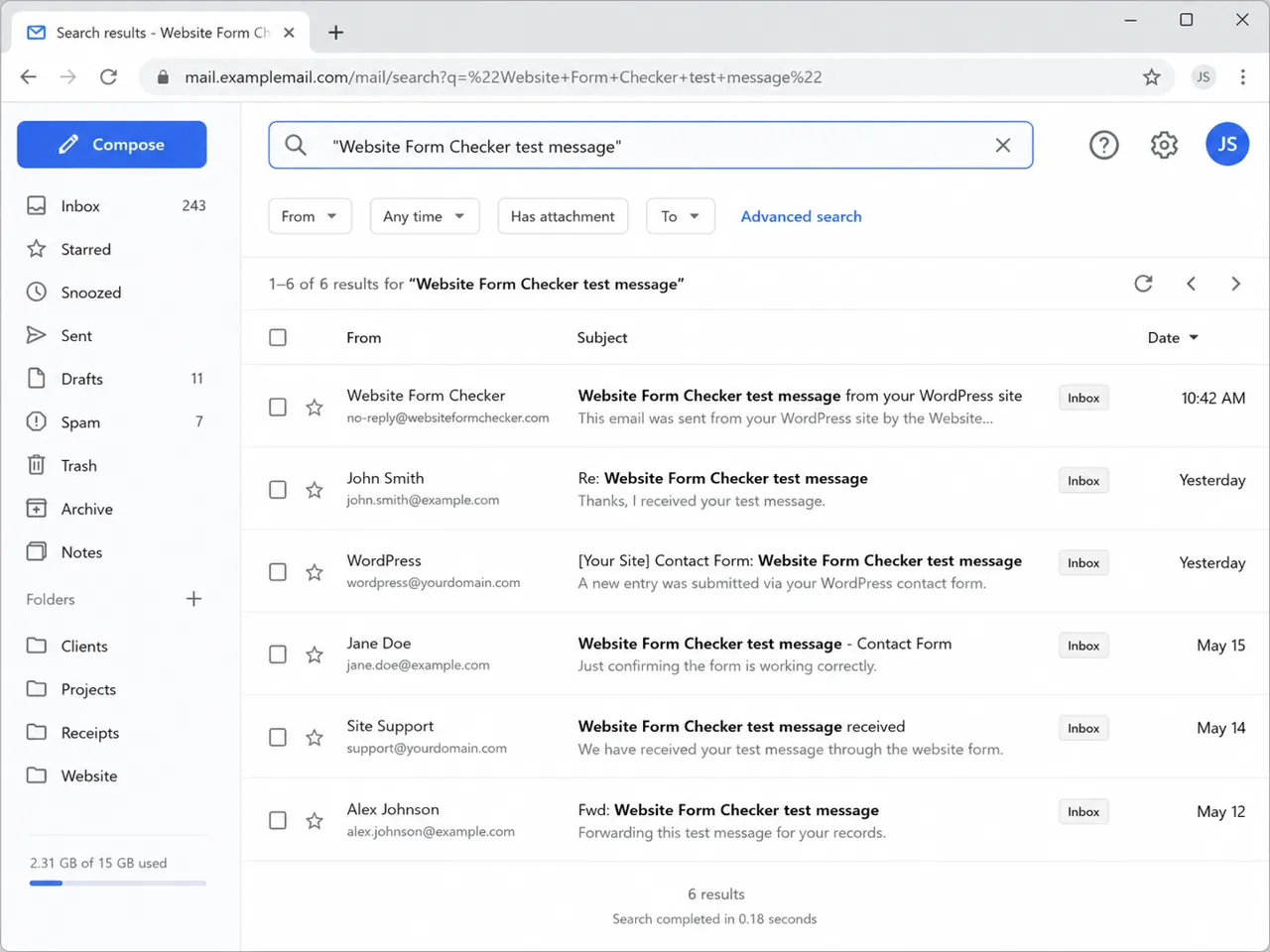Close the Search results browser tab
This screenshot has width=1270, height=952.
click(289, 33)
